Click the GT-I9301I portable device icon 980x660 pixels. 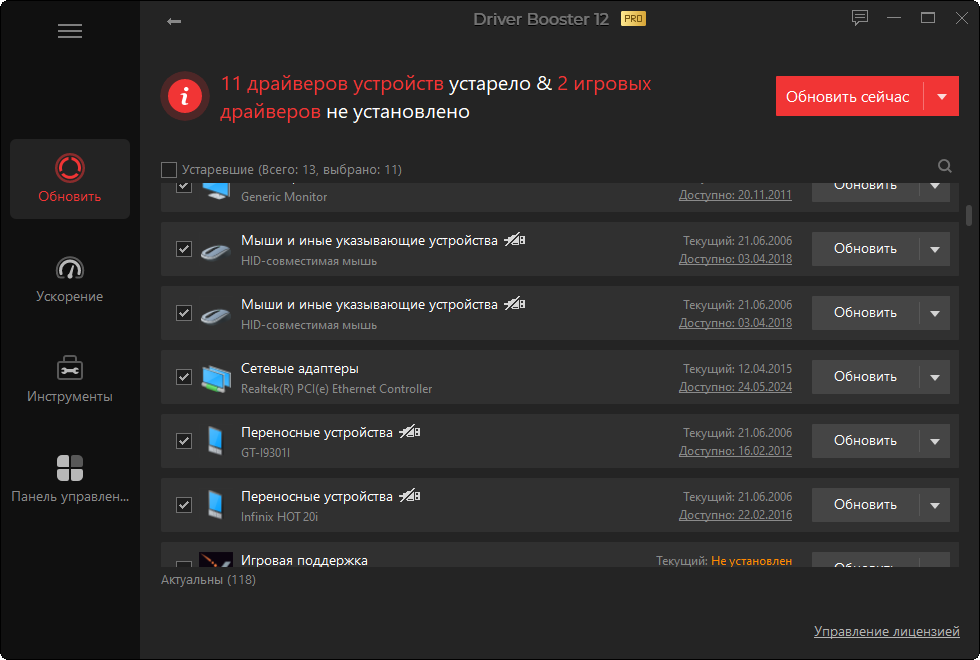click(x=215, y=441)
